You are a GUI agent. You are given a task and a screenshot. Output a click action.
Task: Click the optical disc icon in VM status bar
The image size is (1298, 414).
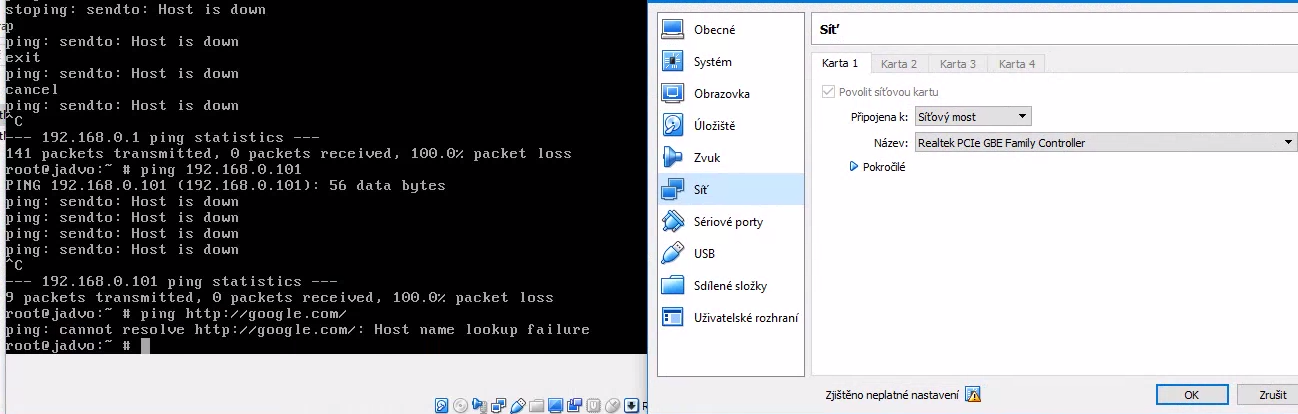click(460, 405)
